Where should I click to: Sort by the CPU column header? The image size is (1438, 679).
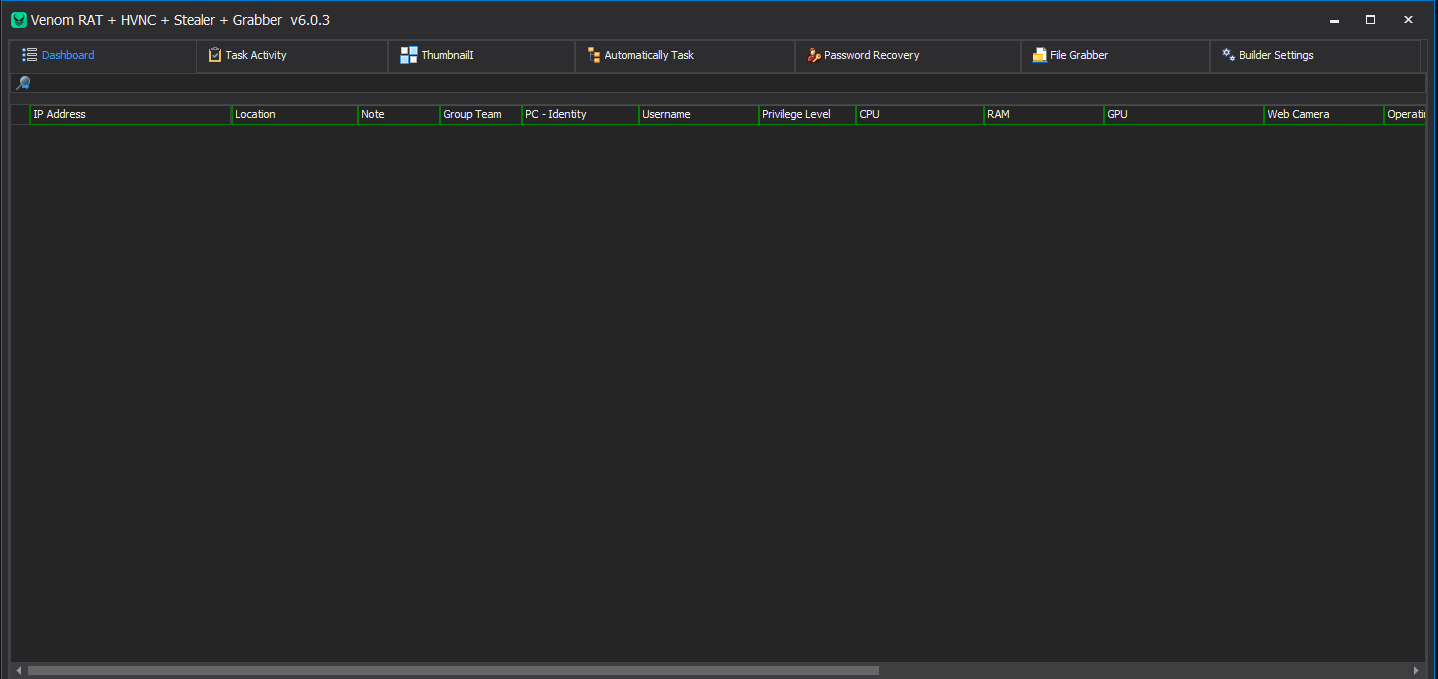coord(918,114)
